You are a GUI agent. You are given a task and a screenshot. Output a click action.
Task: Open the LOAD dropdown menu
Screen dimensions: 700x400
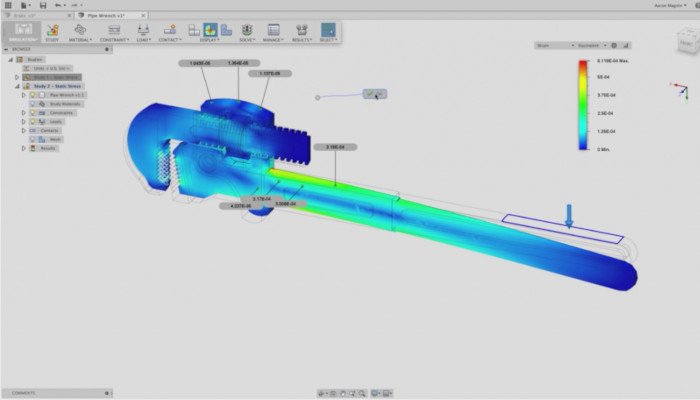143,40
